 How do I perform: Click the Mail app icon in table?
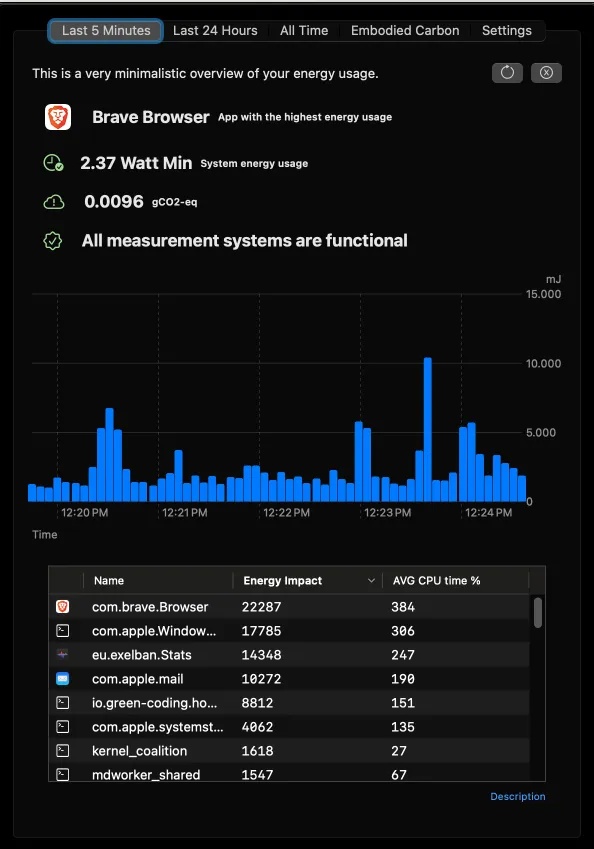[63, 678]
